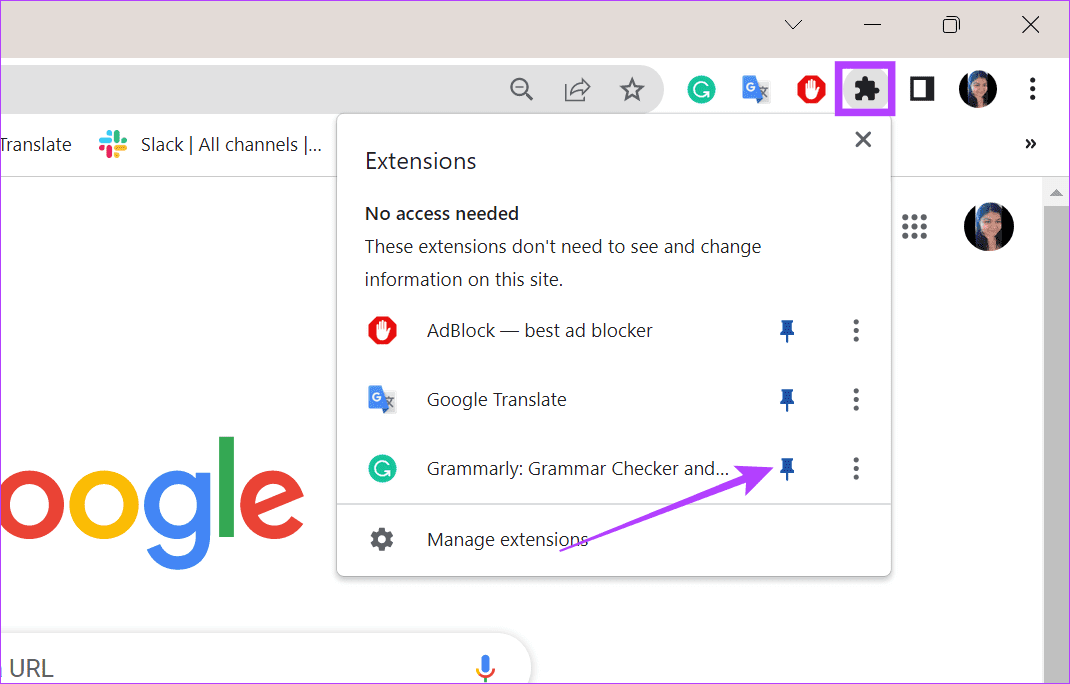Click the Google logo on the page
The image size is (1070, 684).
(151, 502)
